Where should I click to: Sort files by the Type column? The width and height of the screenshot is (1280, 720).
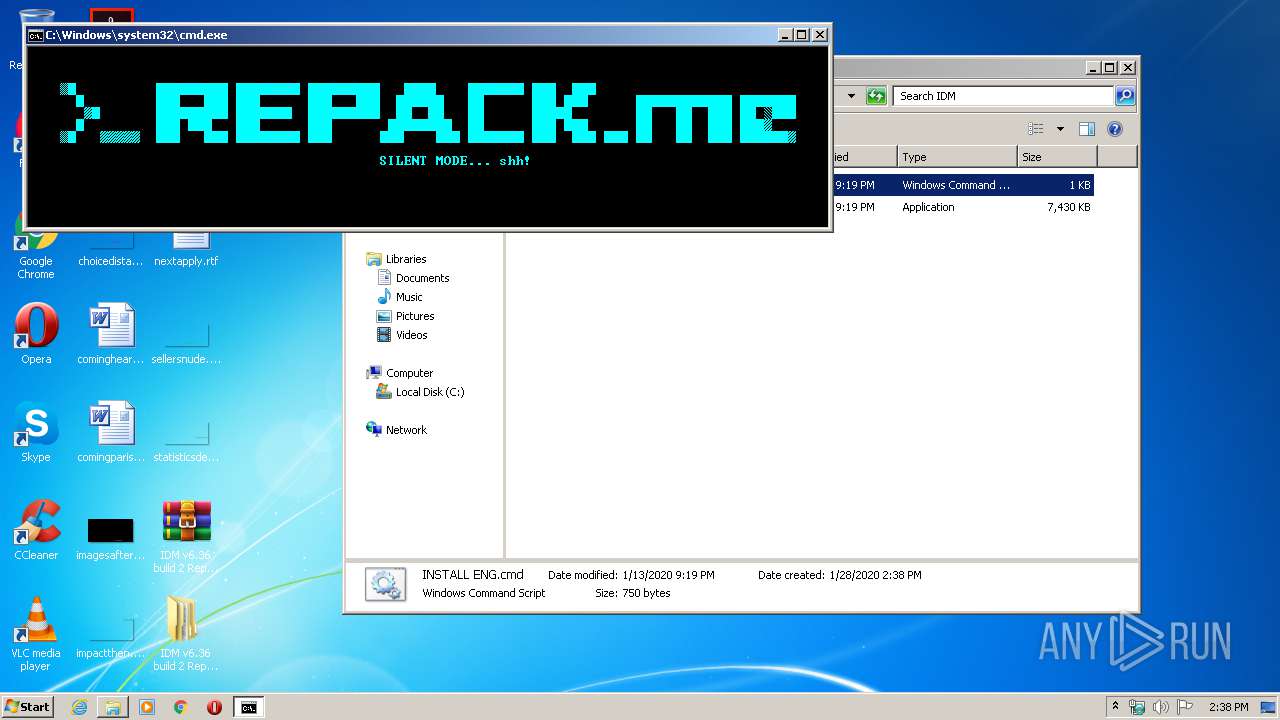click(x=957, y=157)
